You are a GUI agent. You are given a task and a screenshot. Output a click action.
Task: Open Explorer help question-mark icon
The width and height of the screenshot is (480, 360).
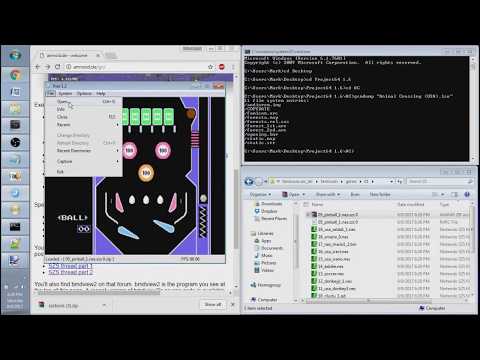(x=467, y=194)
